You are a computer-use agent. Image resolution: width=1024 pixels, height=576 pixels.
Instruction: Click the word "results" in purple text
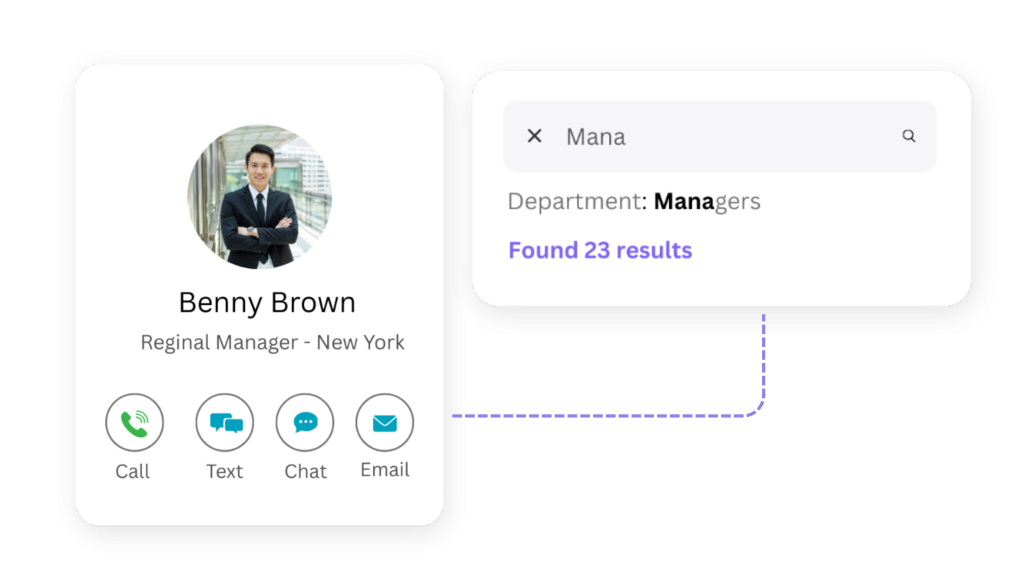(x=654, y=250)
